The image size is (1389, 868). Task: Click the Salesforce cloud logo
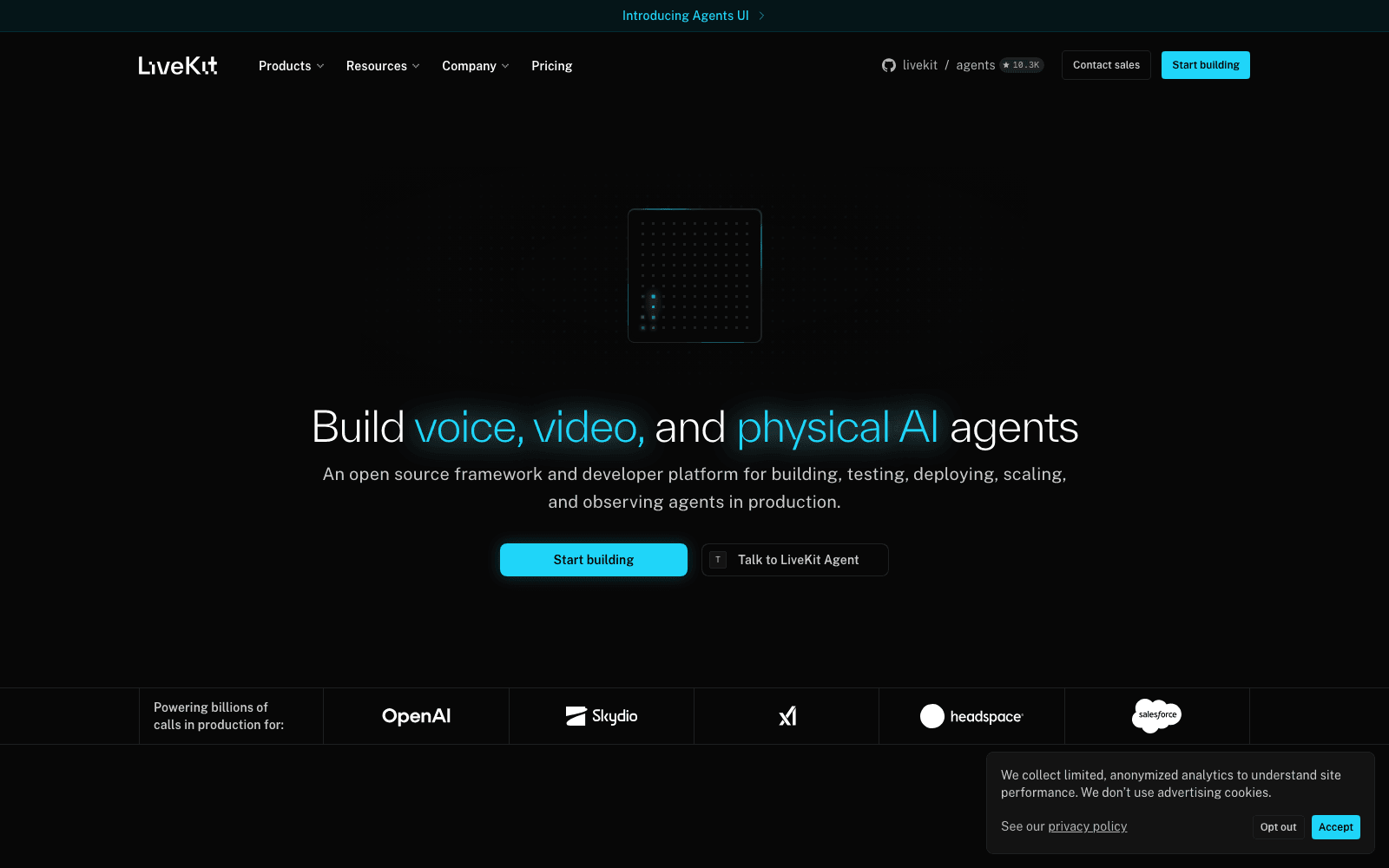click(1156, 715)
